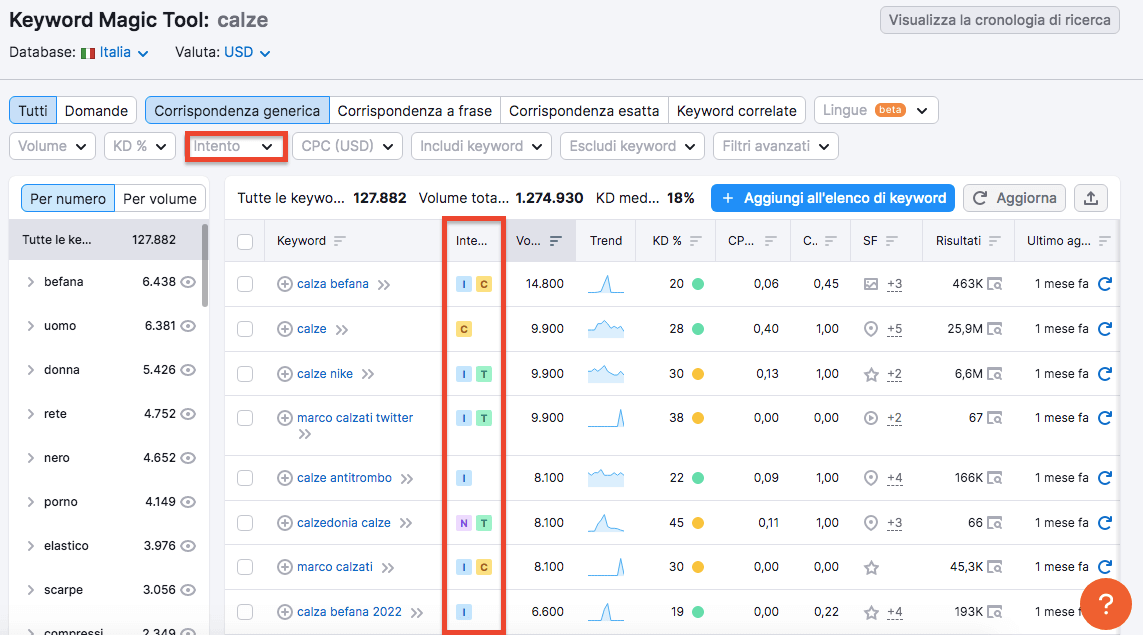Check the calze nike row checkbox
Image resolution: width=1143 pixels, height=635 pixels.
[245, 374]
